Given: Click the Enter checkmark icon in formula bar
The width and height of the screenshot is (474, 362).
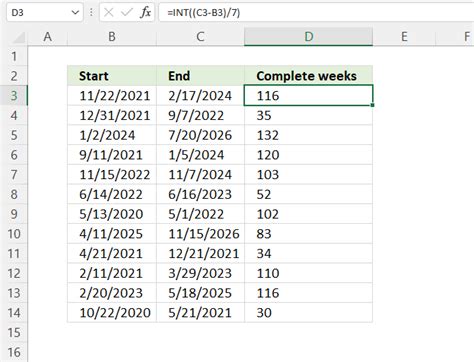Looking at the screenshot, I should tap(127, 13).
